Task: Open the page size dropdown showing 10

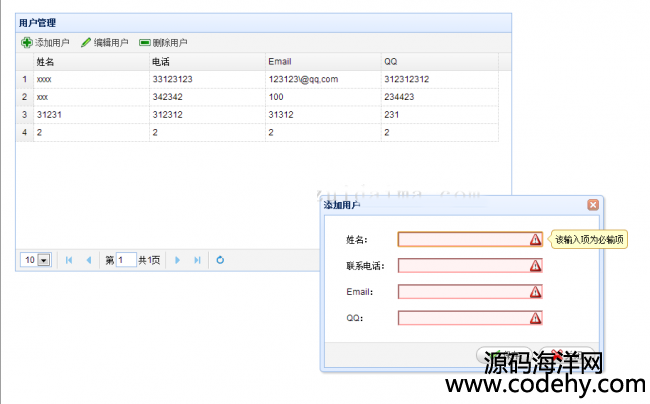Action: 43,260
